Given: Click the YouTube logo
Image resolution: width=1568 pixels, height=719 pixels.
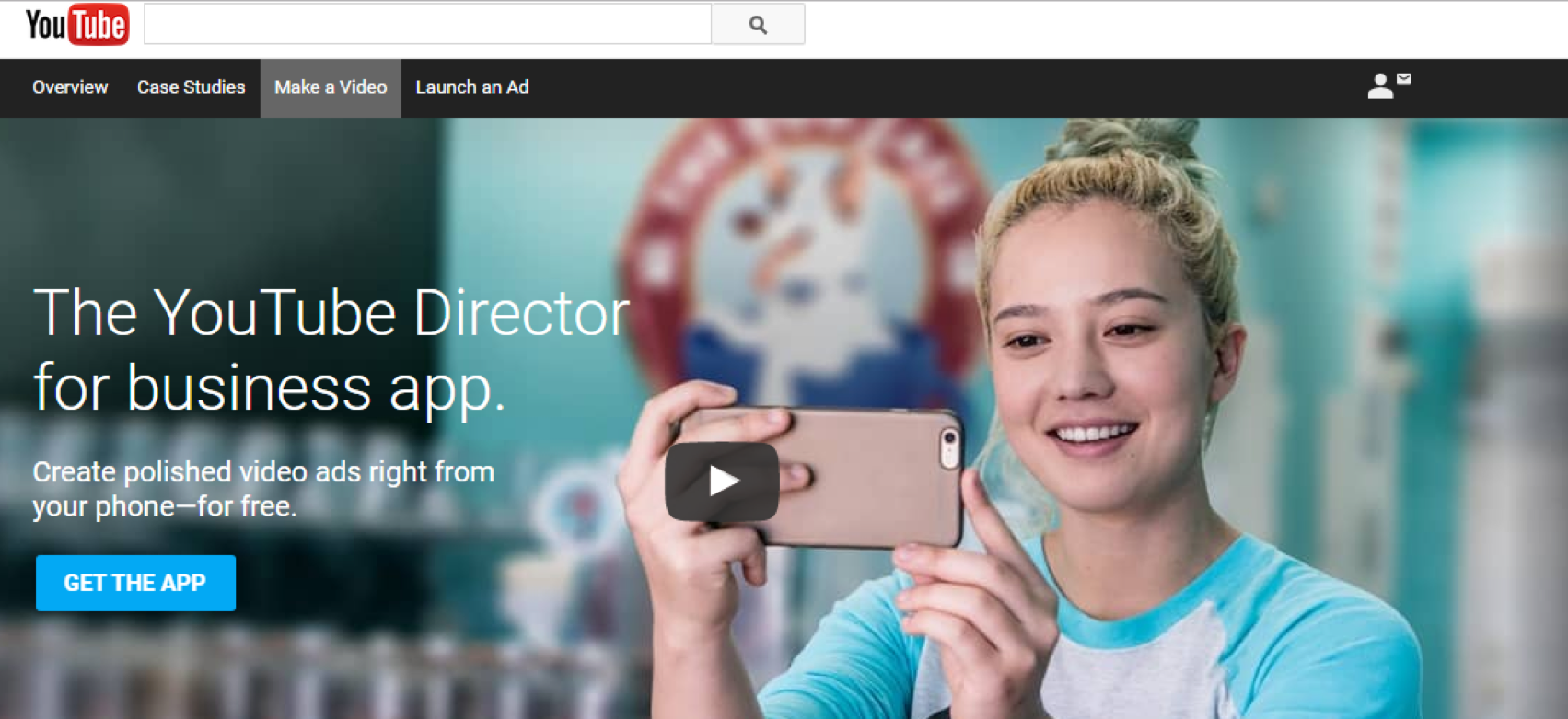Looking at the screenshot, I should coord(76,25).
